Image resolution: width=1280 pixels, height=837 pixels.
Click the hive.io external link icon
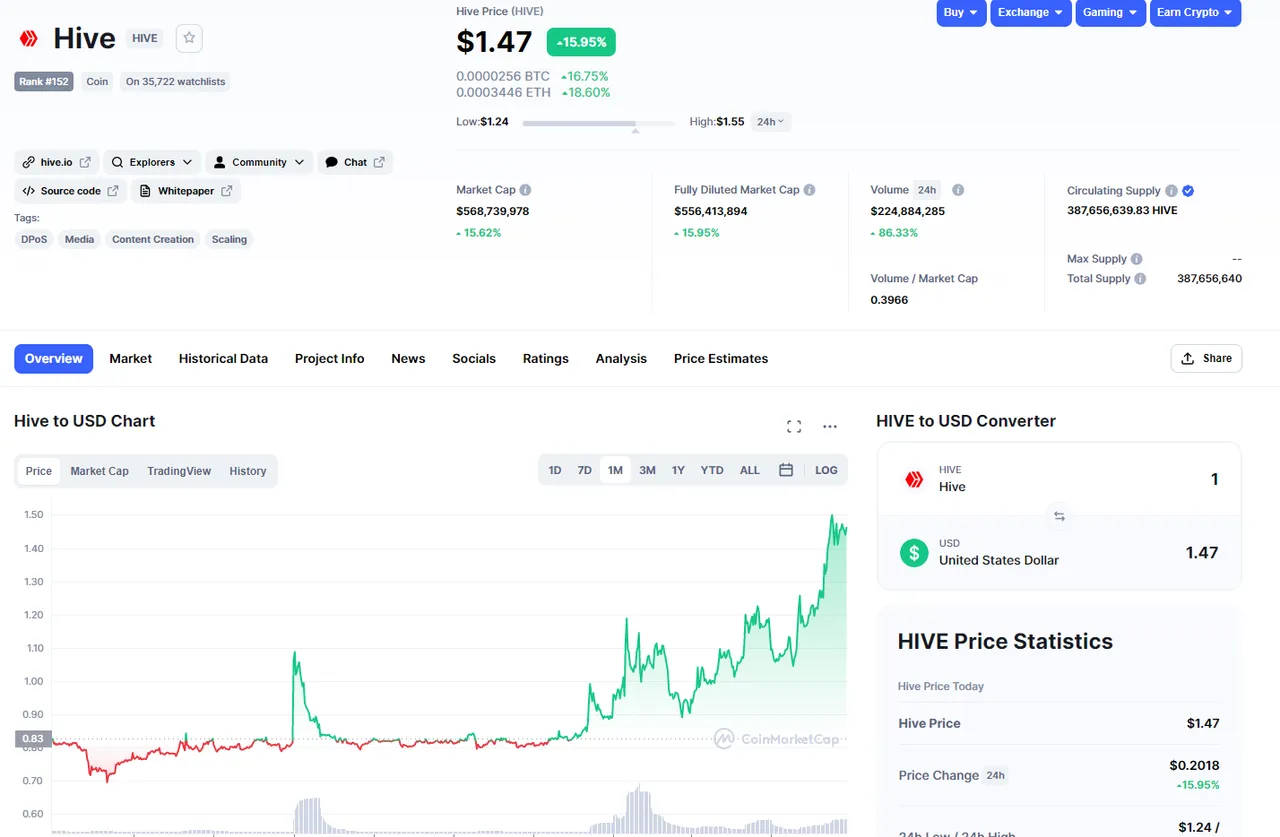tap(85, 162)
